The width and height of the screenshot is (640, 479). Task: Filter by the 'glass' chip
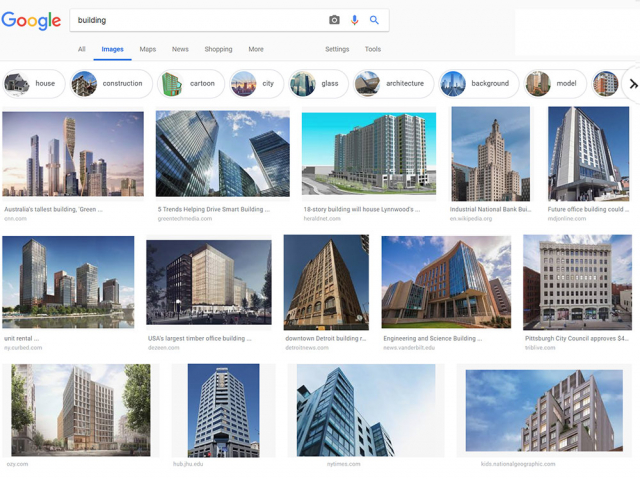tap(318, 83)
